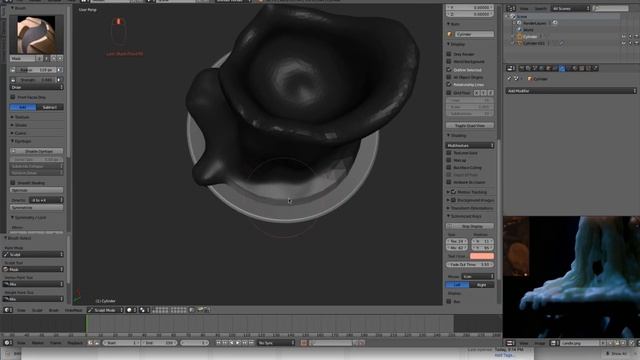Open timeline Marker menu
Viewport: 640px width, 360px height.
point(38,343)
